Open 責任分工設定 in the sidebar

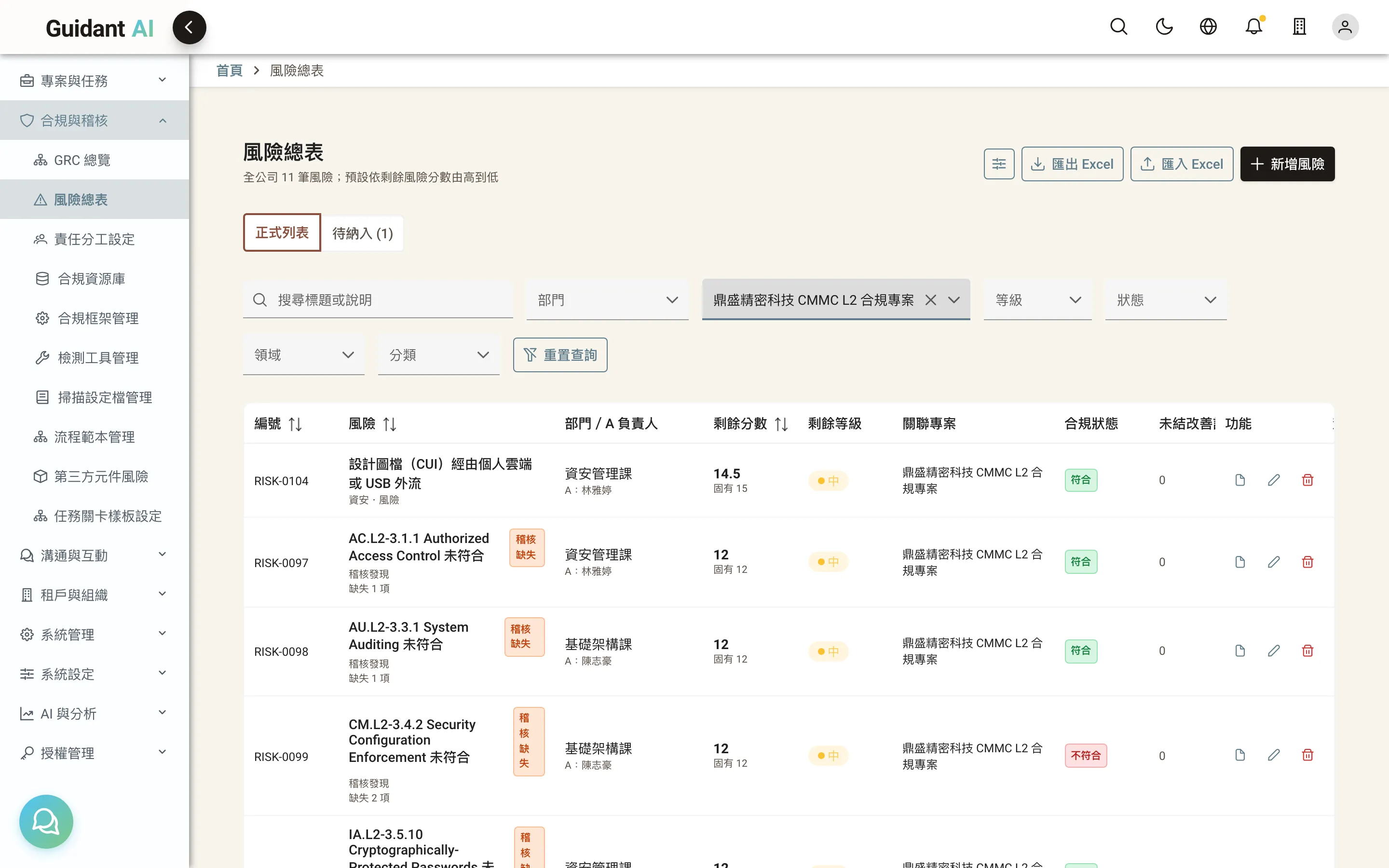[94, 239]
